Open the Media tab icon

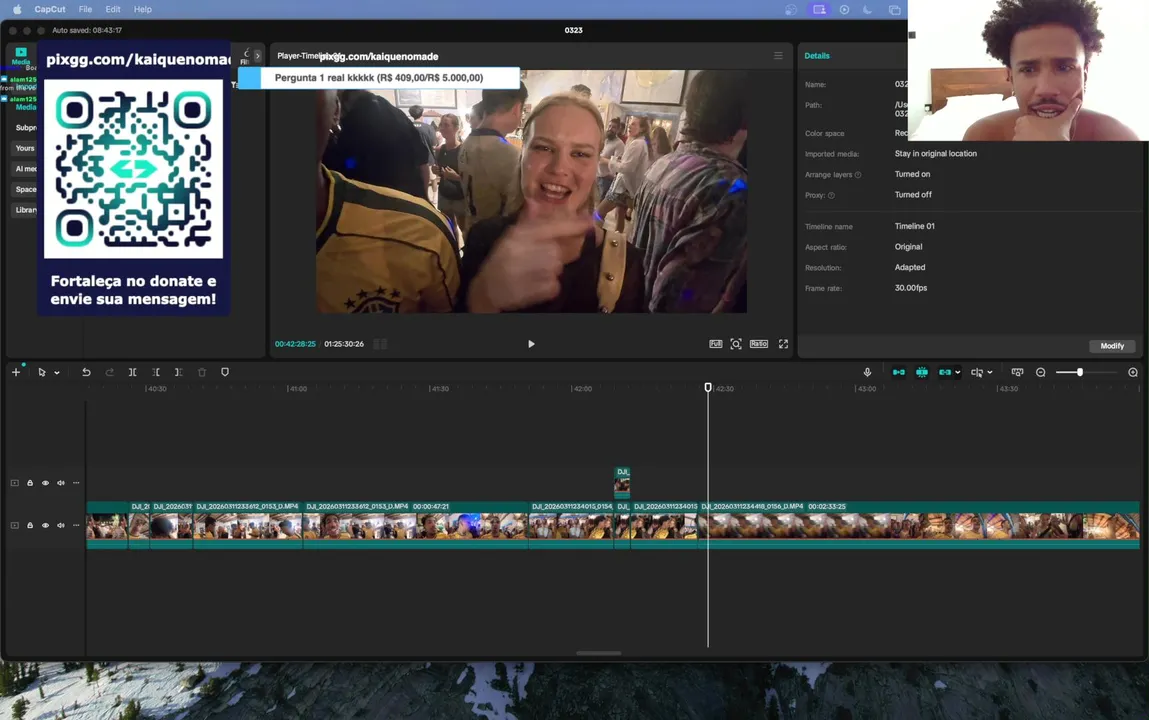pos(21,56)
